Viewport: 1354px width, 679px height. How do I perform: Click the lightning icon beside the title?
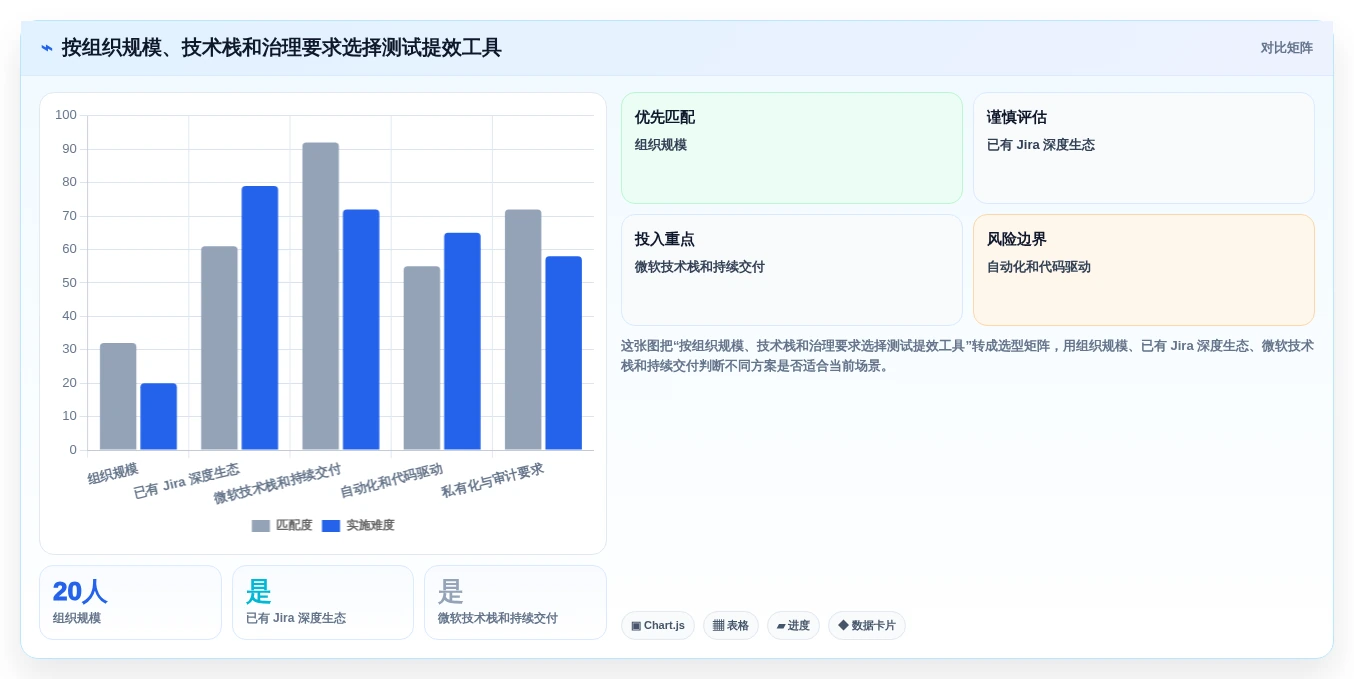(x=47, y=48)
